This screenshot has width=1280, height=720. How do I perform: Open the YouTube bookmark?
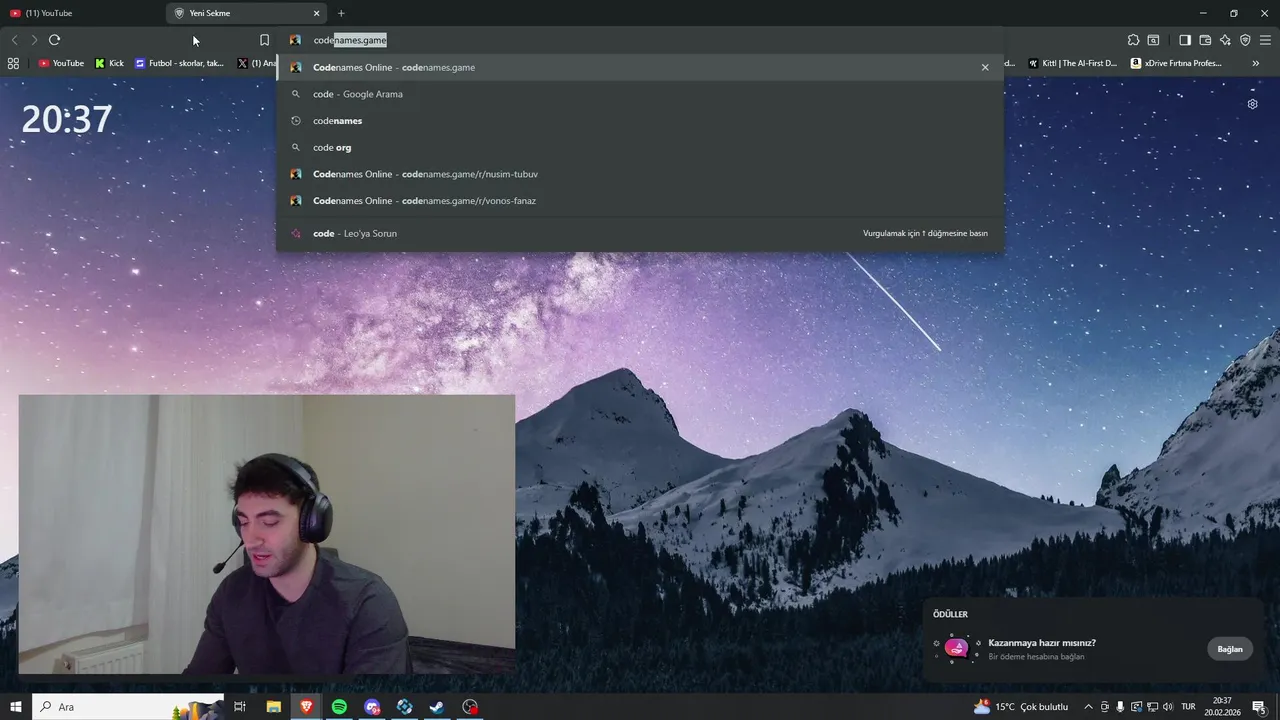coord(61,63)
